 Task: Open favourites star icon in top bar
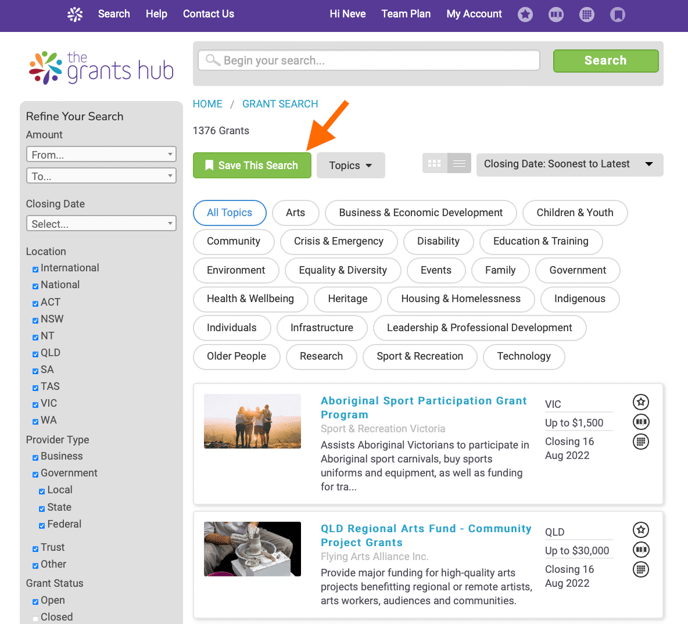tap(526, 14)
